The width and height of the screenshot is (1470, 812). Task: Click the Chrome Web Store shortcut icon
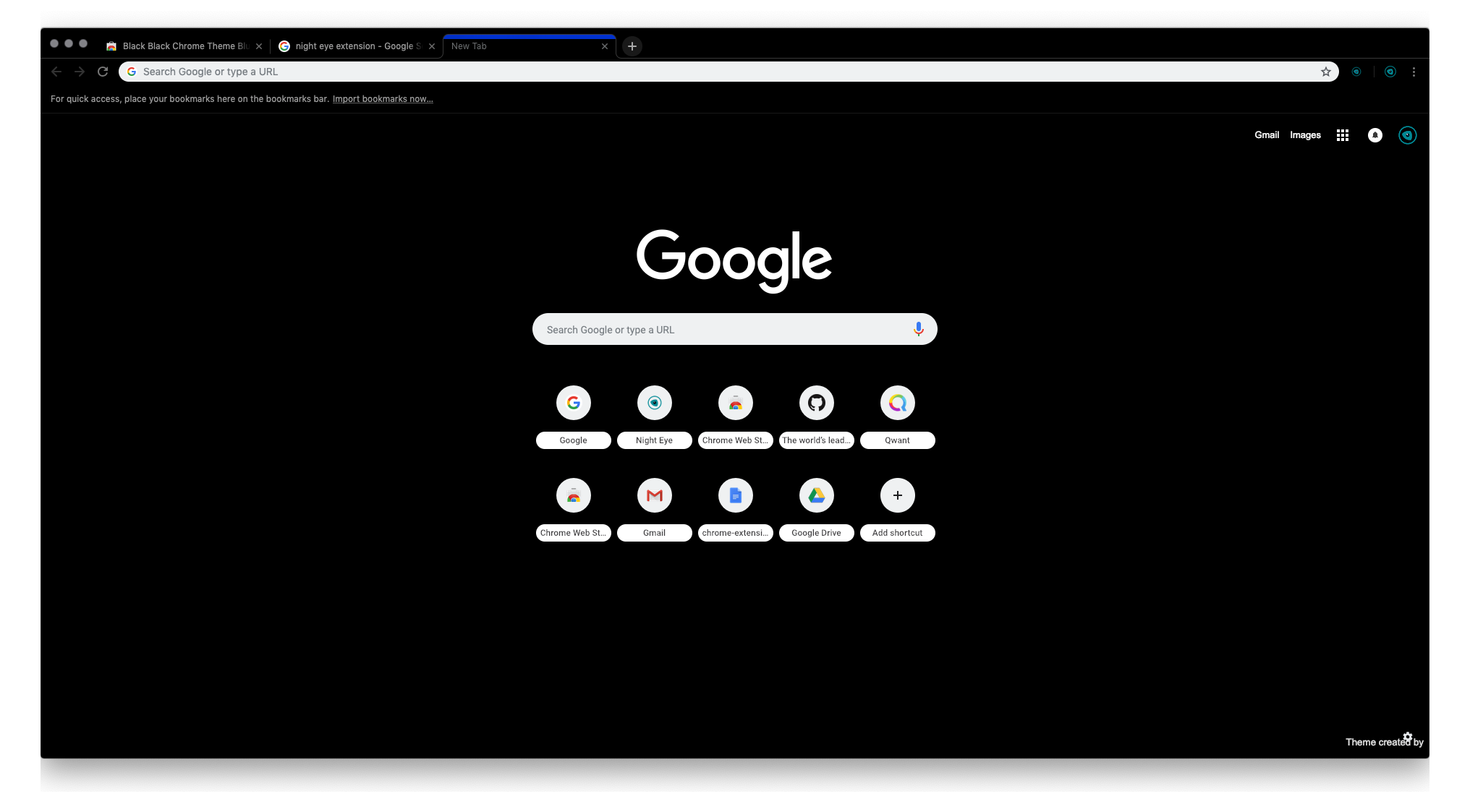tap(735, 403)
